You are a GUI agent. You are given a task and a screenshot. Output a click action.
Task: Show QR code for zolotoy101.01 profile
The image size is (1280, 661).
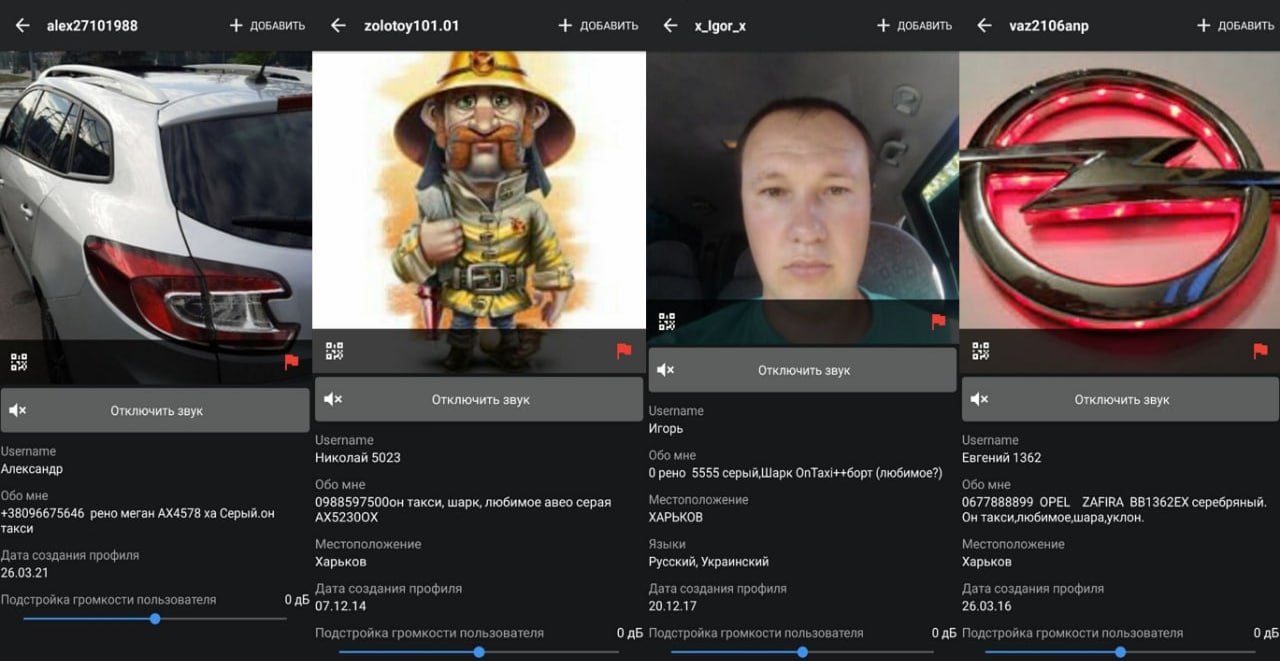334,351
